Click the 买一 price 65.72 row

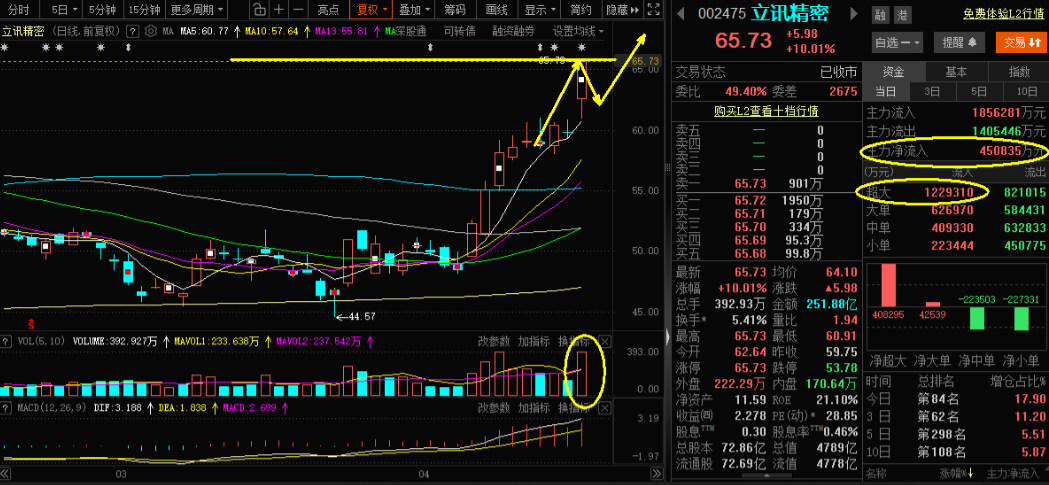[x=766, y=200]
